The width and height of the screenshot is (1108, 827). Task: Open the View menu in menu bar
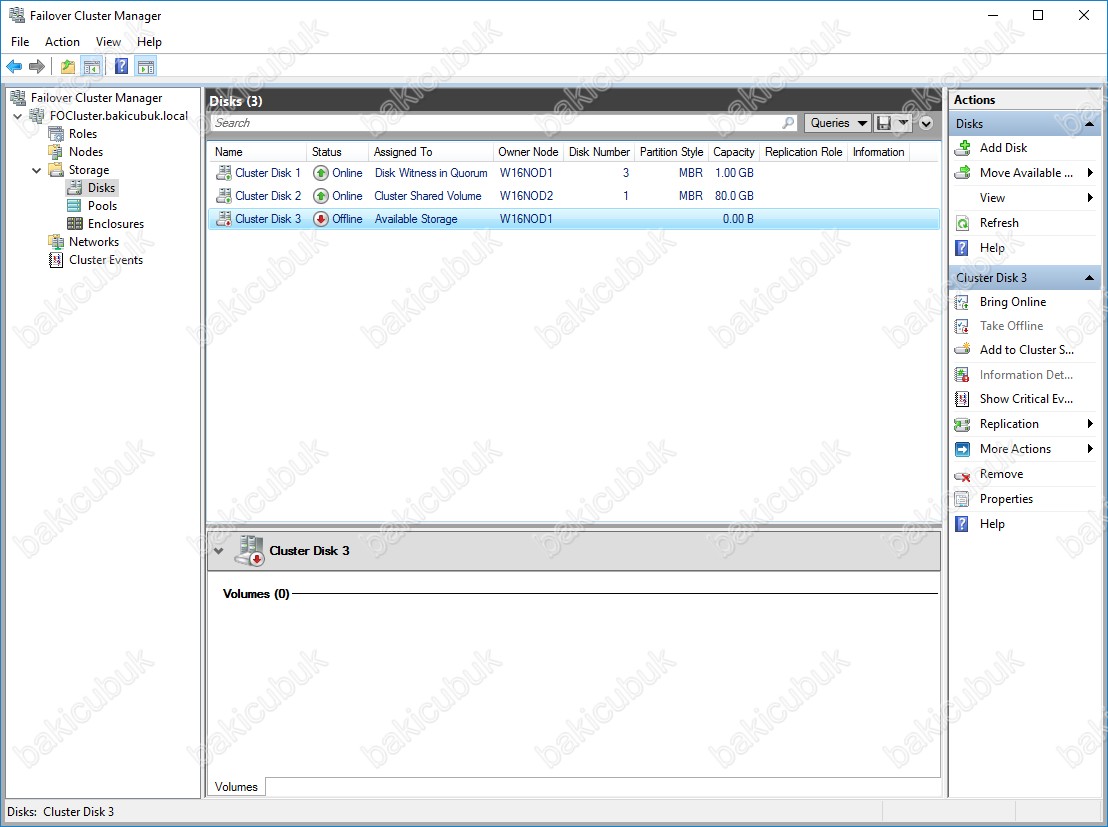click(108, 42)
